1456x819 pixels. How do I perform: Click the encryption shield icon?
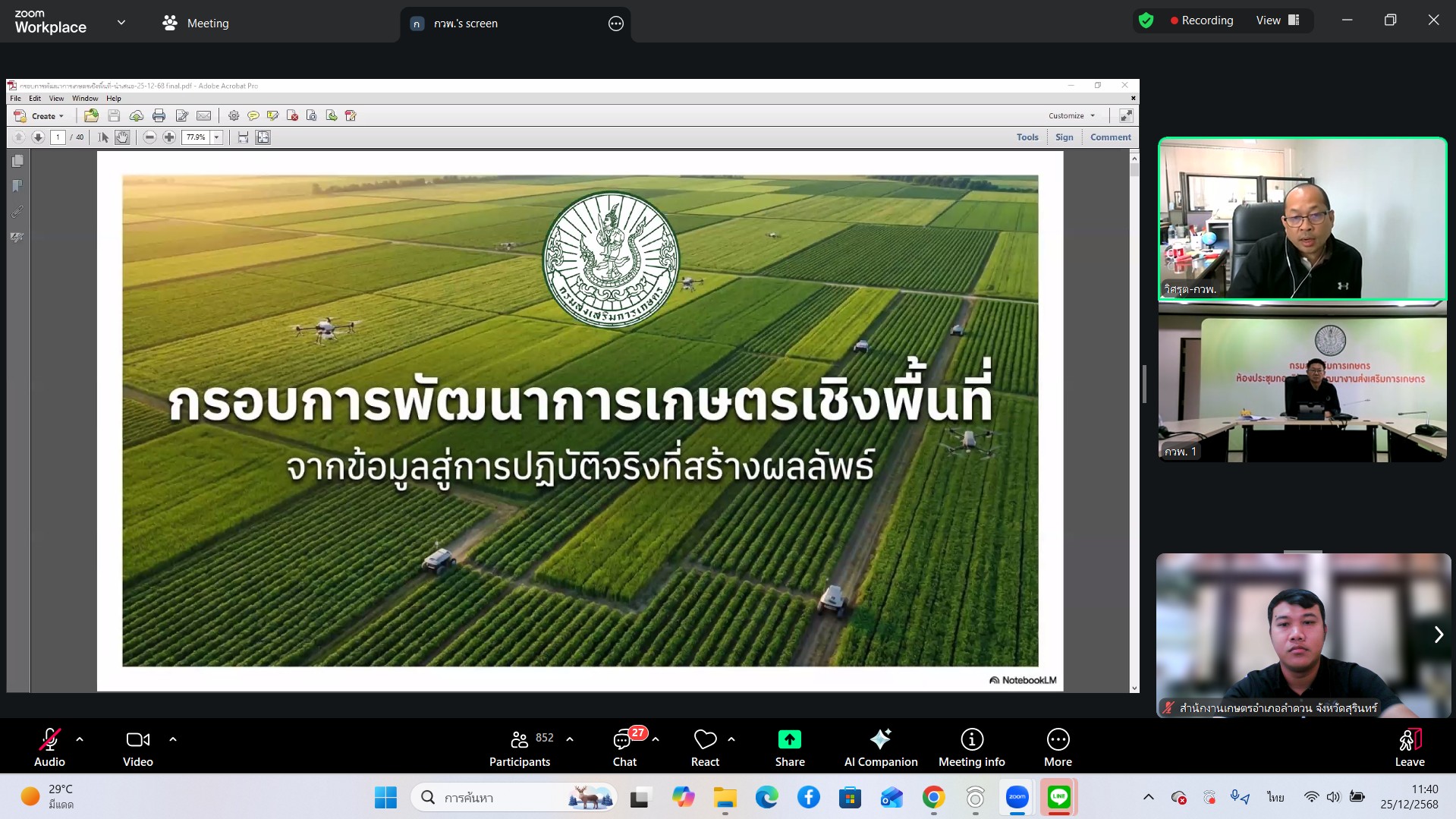[1146, 20]
